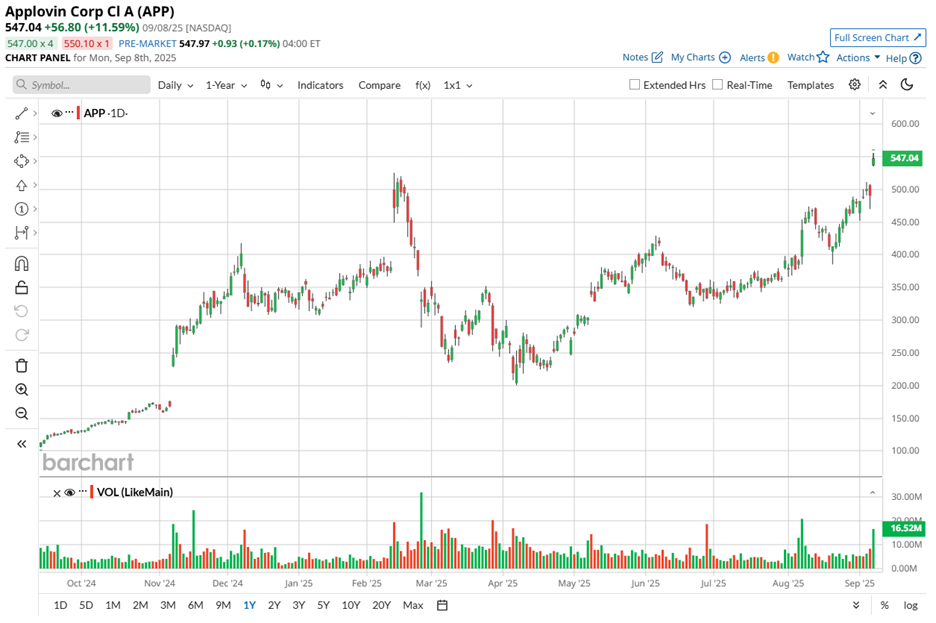Open the Indicators menu
This screenshot has height=623, width=936.
tap(321, 85)
